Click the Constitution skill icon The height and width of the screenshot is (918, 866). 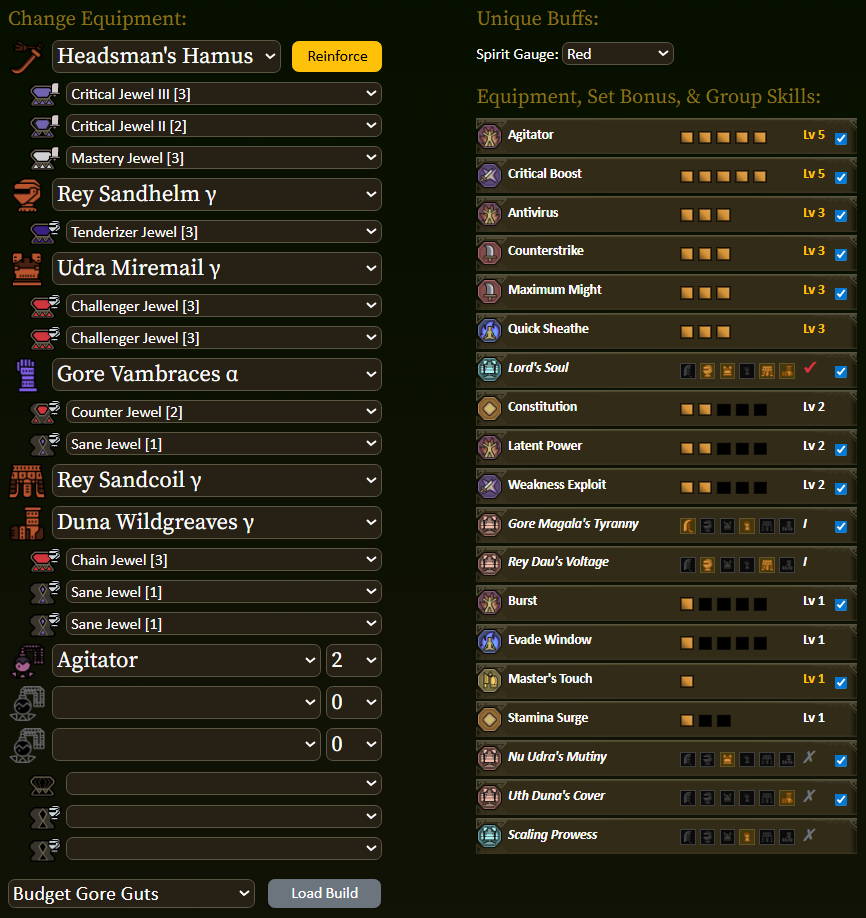pos(490,407)
